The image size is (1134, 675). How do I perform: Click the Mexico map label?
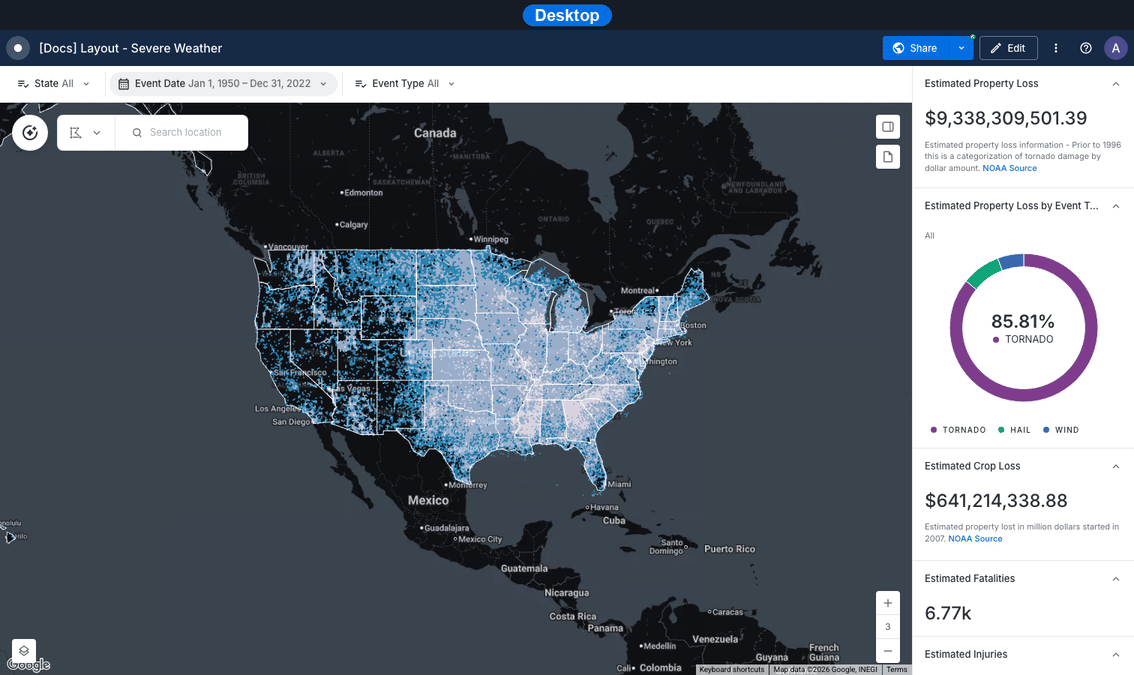[427, 500]
